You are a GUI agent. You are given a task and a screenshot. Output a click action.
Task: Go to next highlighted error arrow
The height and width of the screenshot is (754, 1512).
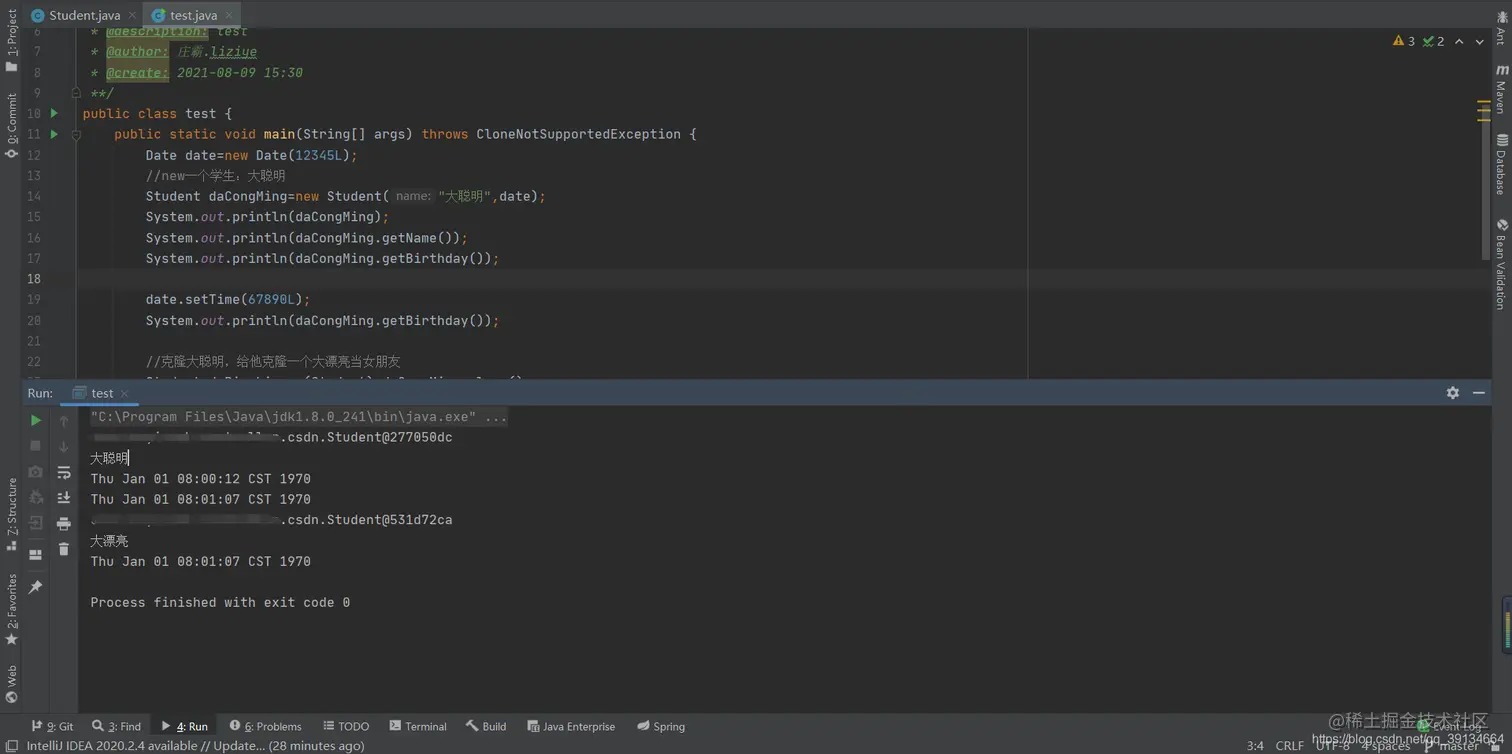click(1480, 41)
